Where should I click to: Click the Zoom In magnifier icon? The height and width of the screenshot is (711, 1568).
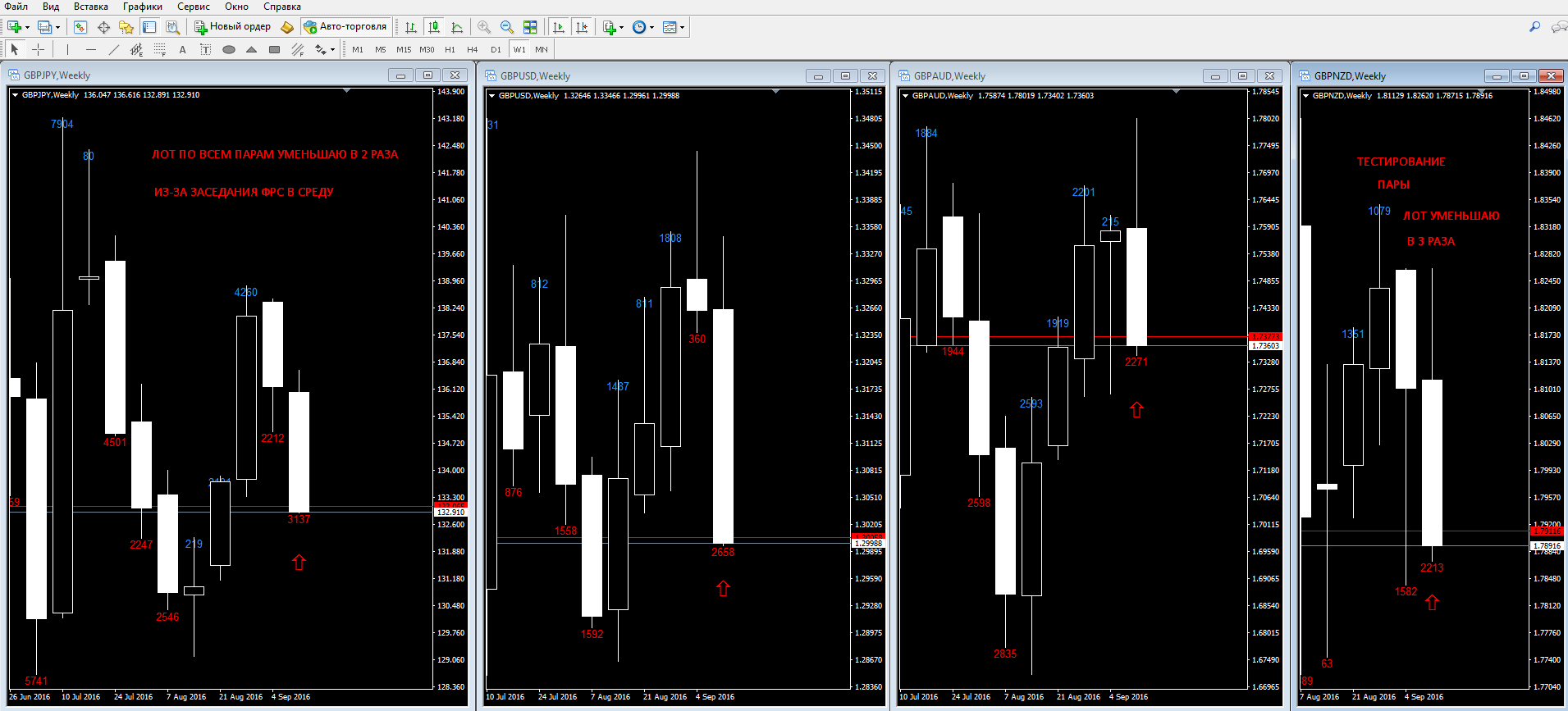484,27
